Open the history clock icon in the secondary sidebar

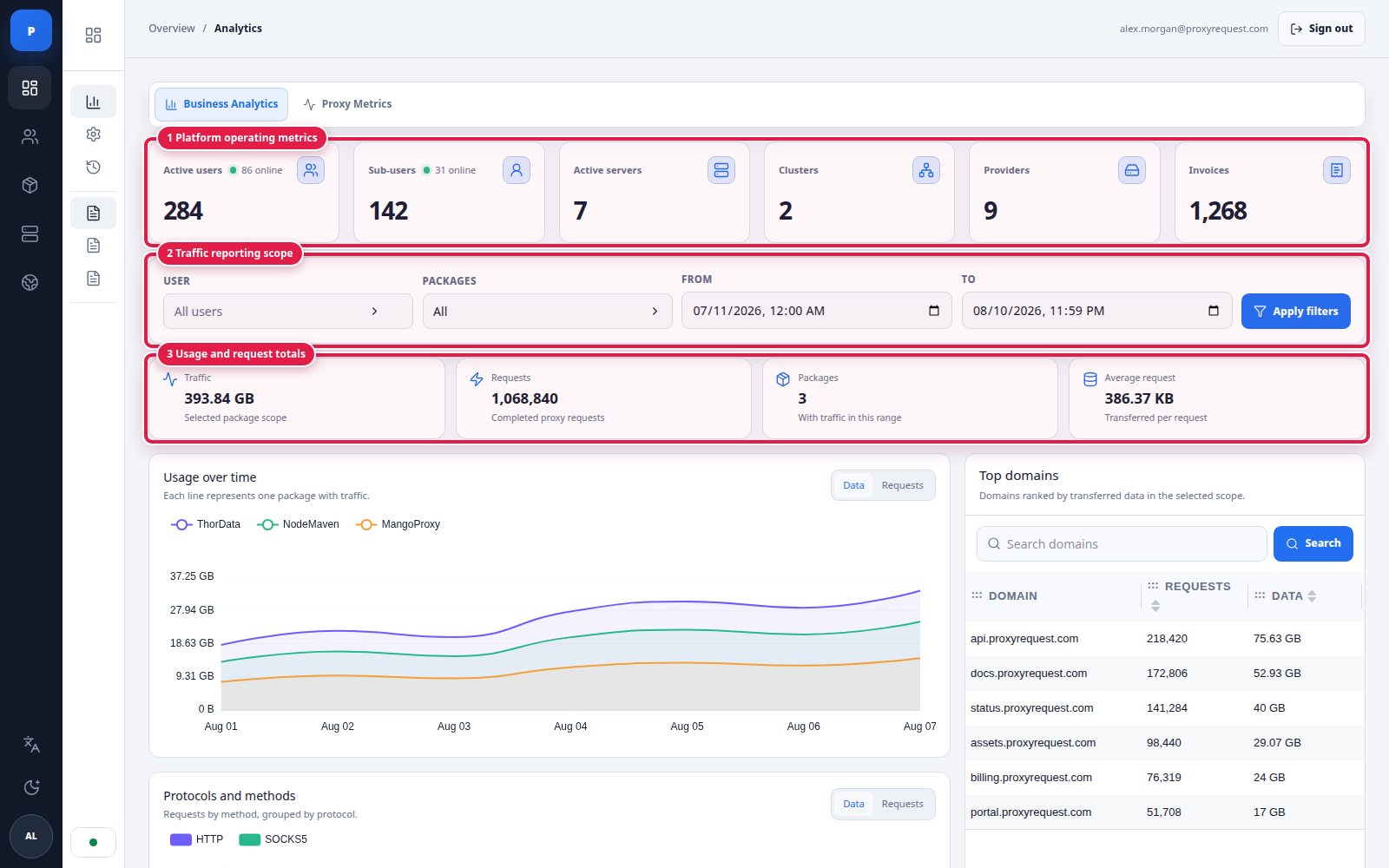[x=94, y=167]
